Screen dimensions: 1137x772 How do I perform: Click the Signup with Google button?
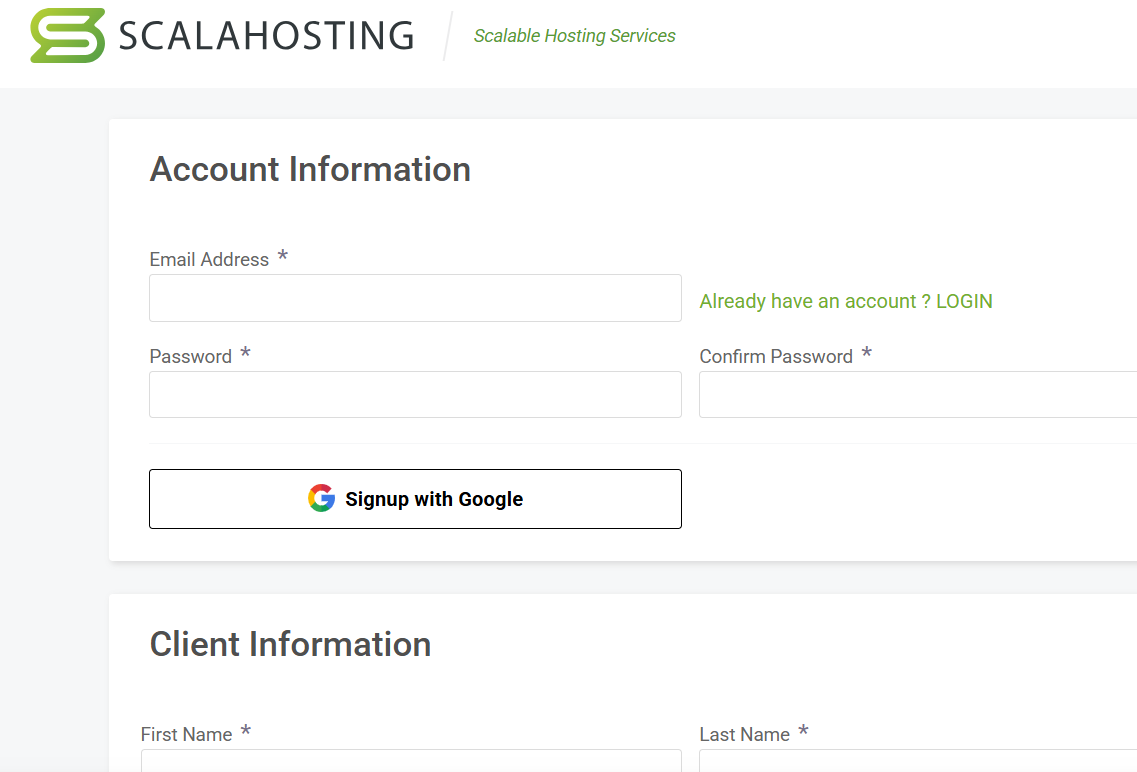pos(415,499)
